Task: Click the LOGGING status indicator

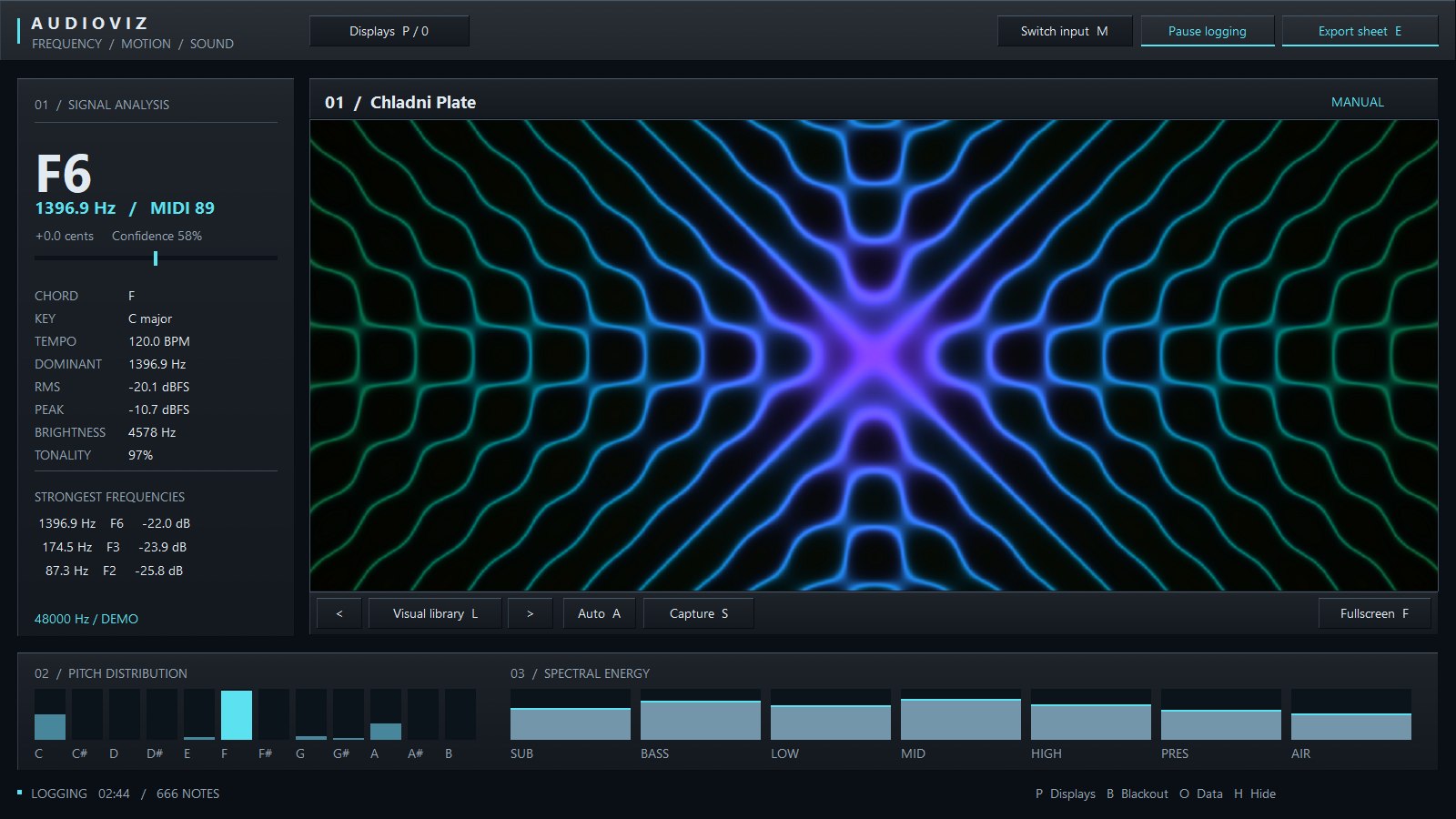Action: [x=53, y=794]
